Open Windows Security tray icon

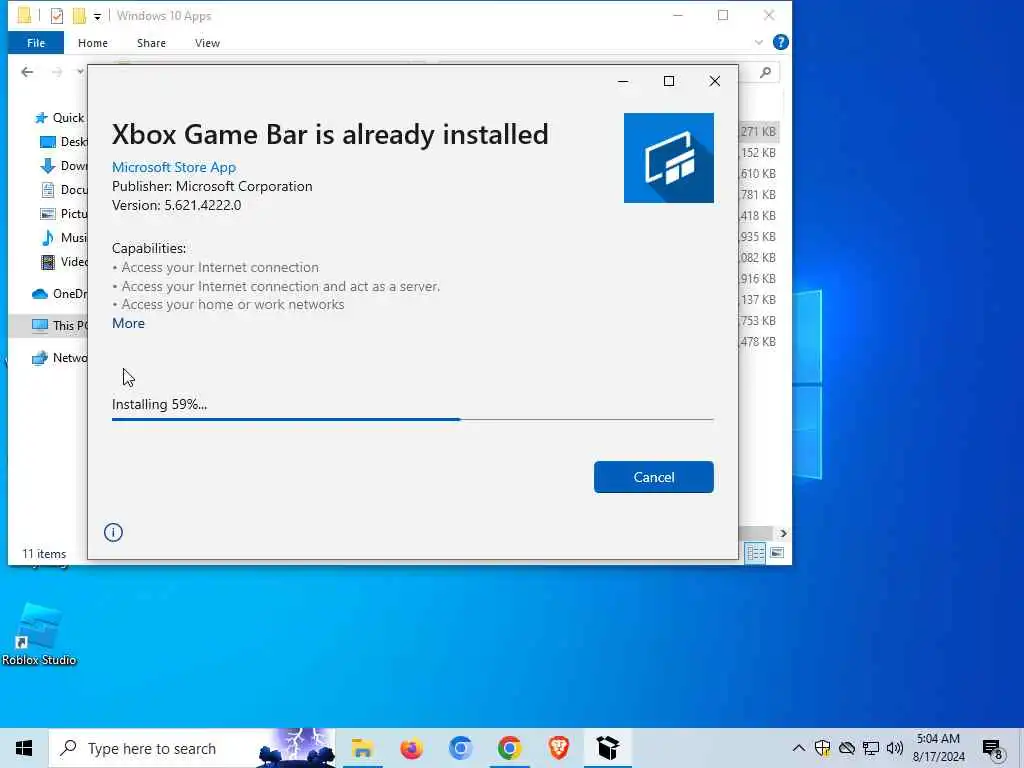coord(822,748)
